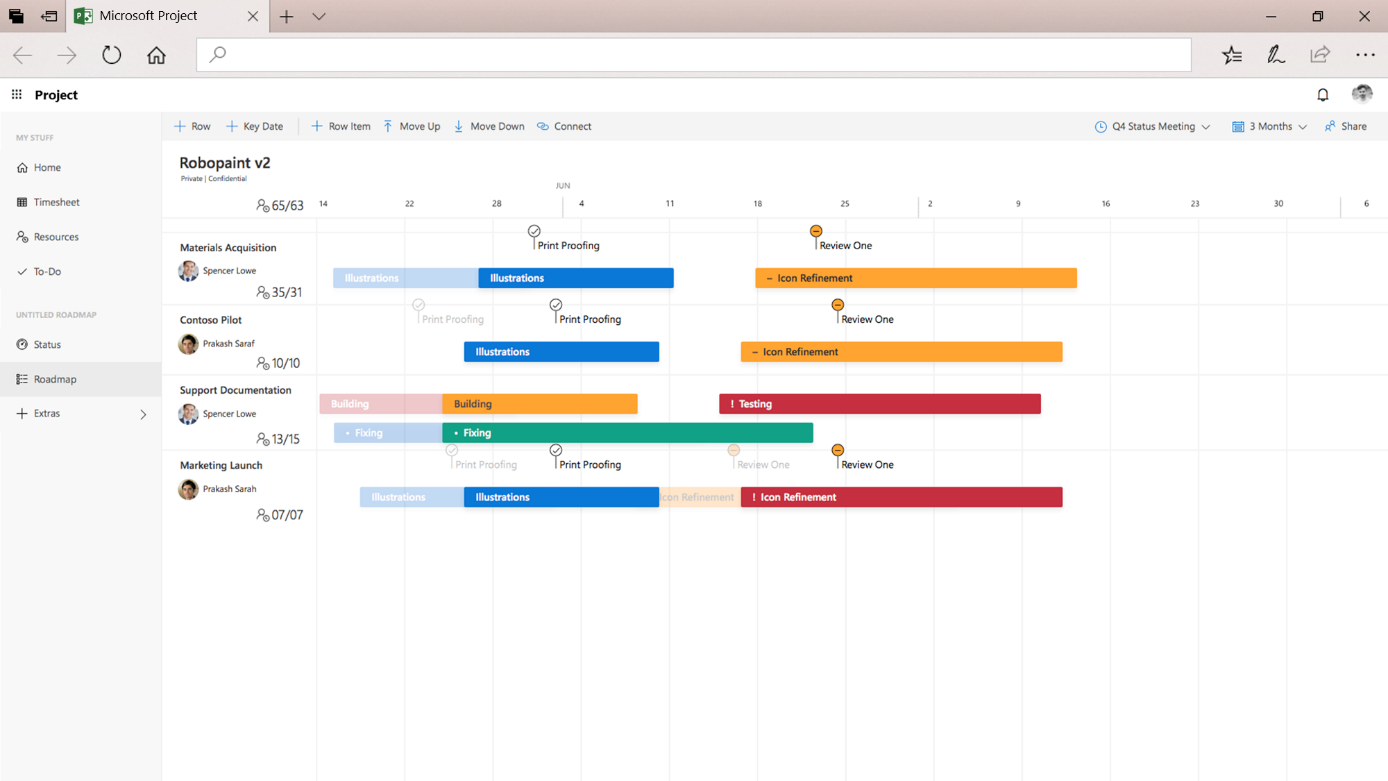Click Prakash Saraf avatar in Contoso Pilot
Viewport: 1388px width, 781px height.
(x=188, y=344)
